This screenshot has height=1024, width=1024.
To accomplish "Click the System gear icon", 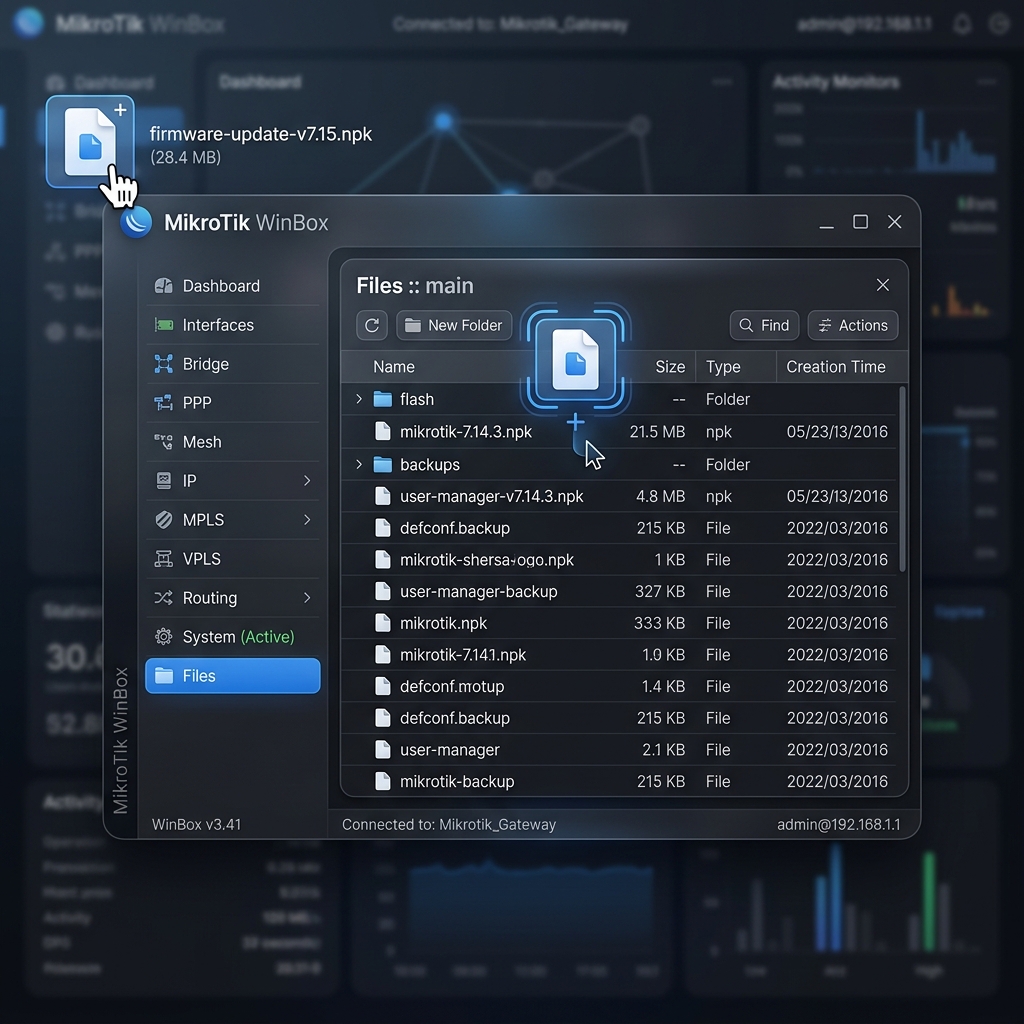I will coord(163,637).
